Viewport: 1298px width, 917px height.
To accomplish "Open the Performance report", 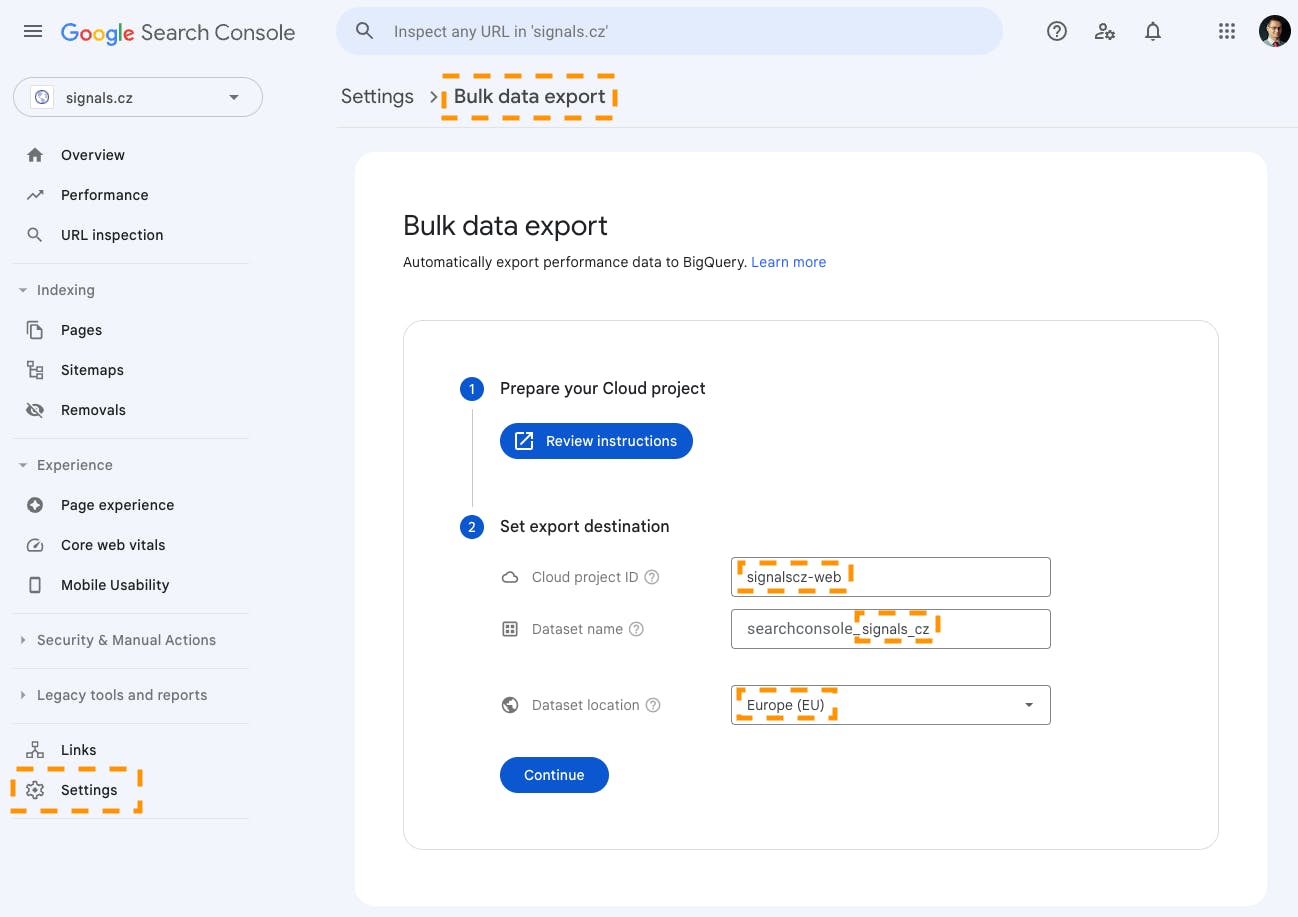I will pyautogui.click(x=104, y=195).
